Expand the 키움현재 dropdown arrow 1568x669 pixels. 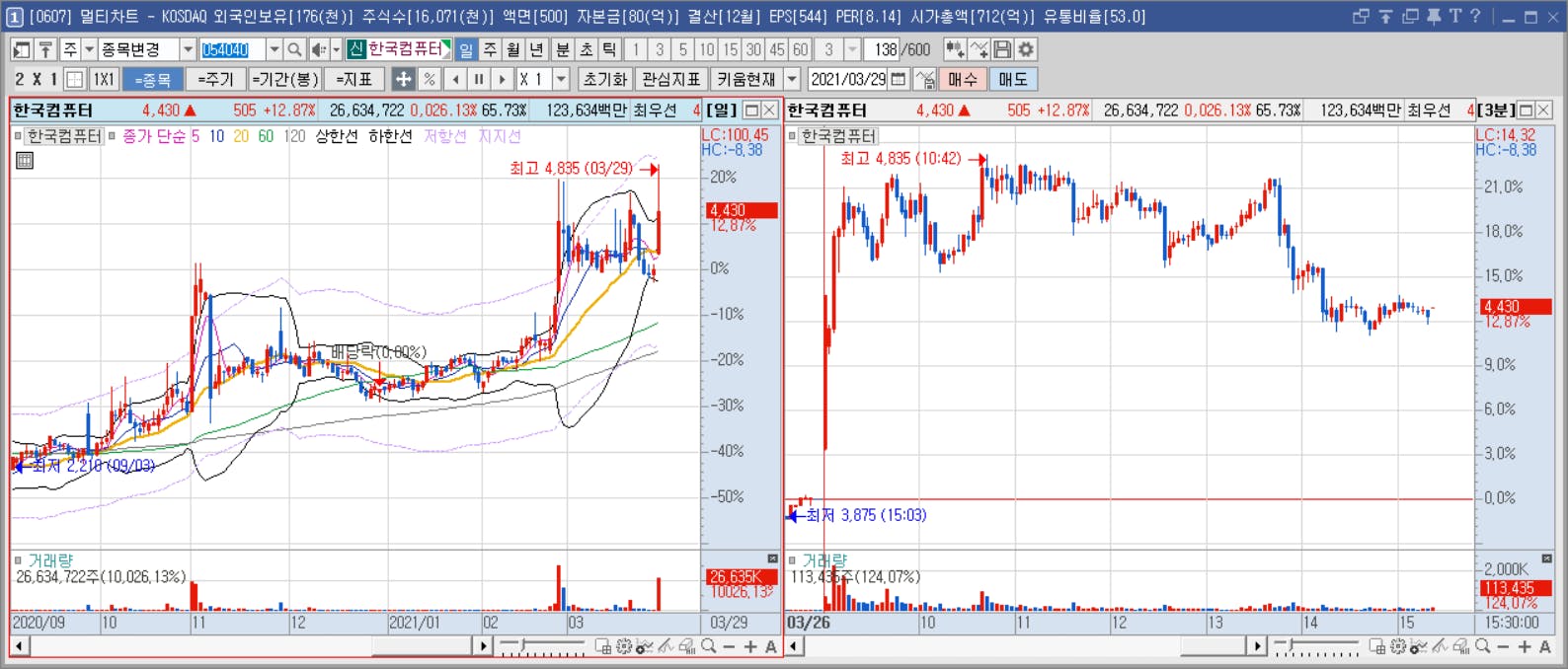pos(792,79)
